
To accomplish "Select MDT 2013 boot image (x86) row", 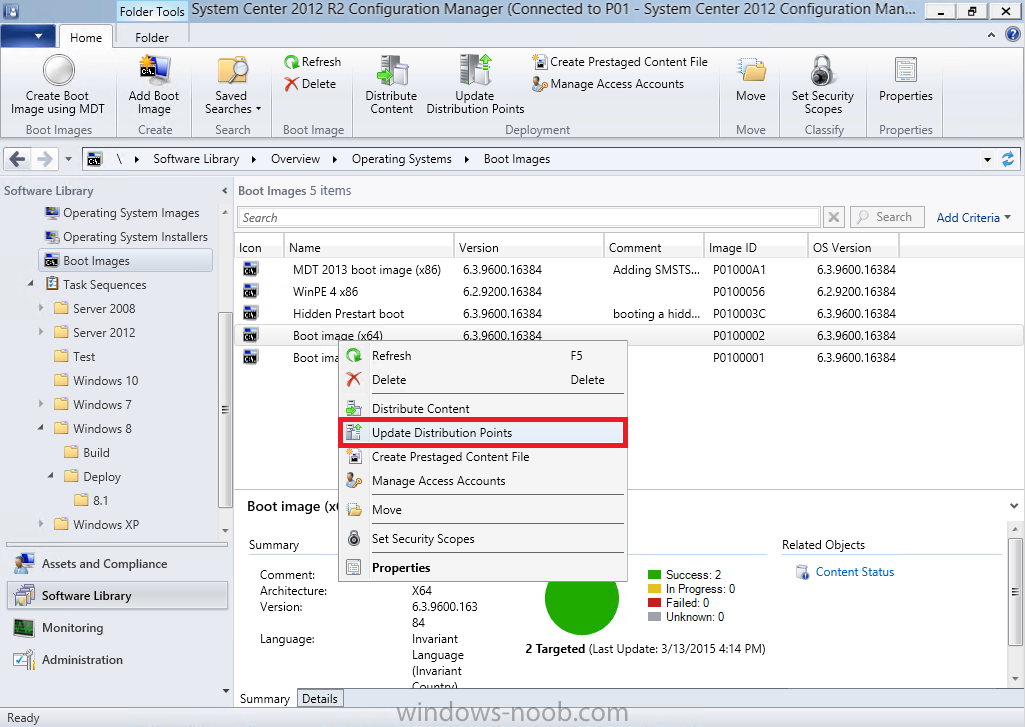I will tap(629, 269).
